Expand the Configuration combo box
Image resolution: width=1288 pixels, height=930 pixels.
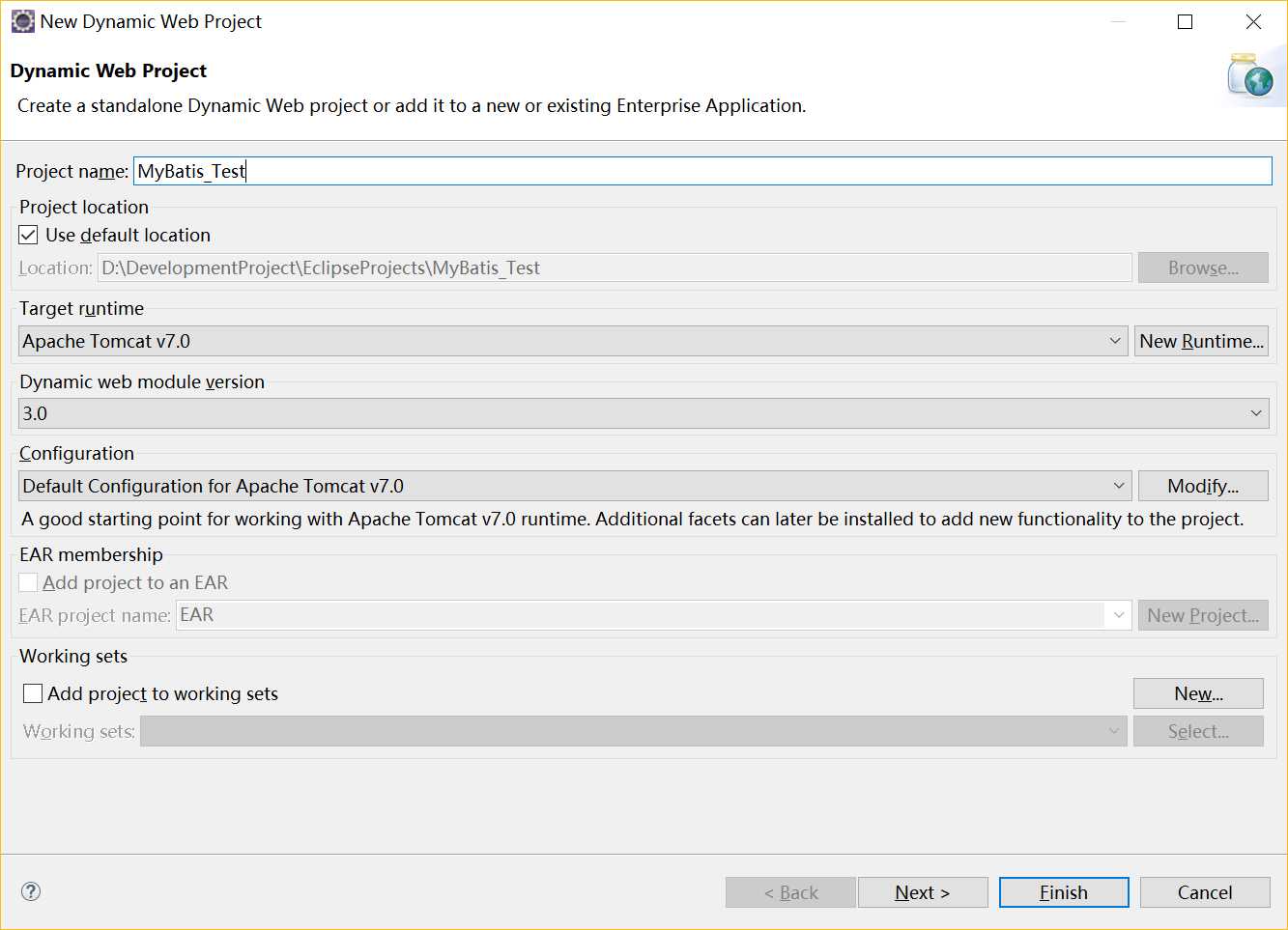[575, 486]
